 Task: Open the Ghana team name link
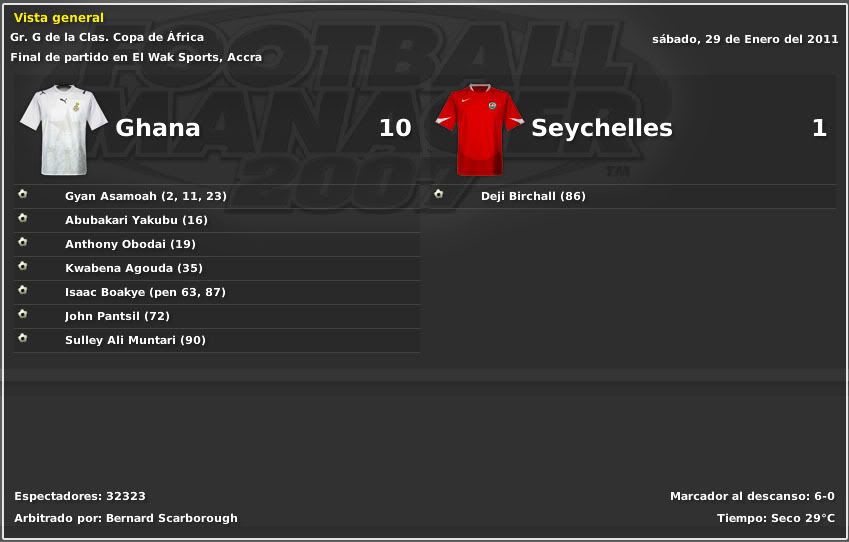pos(158,128)
